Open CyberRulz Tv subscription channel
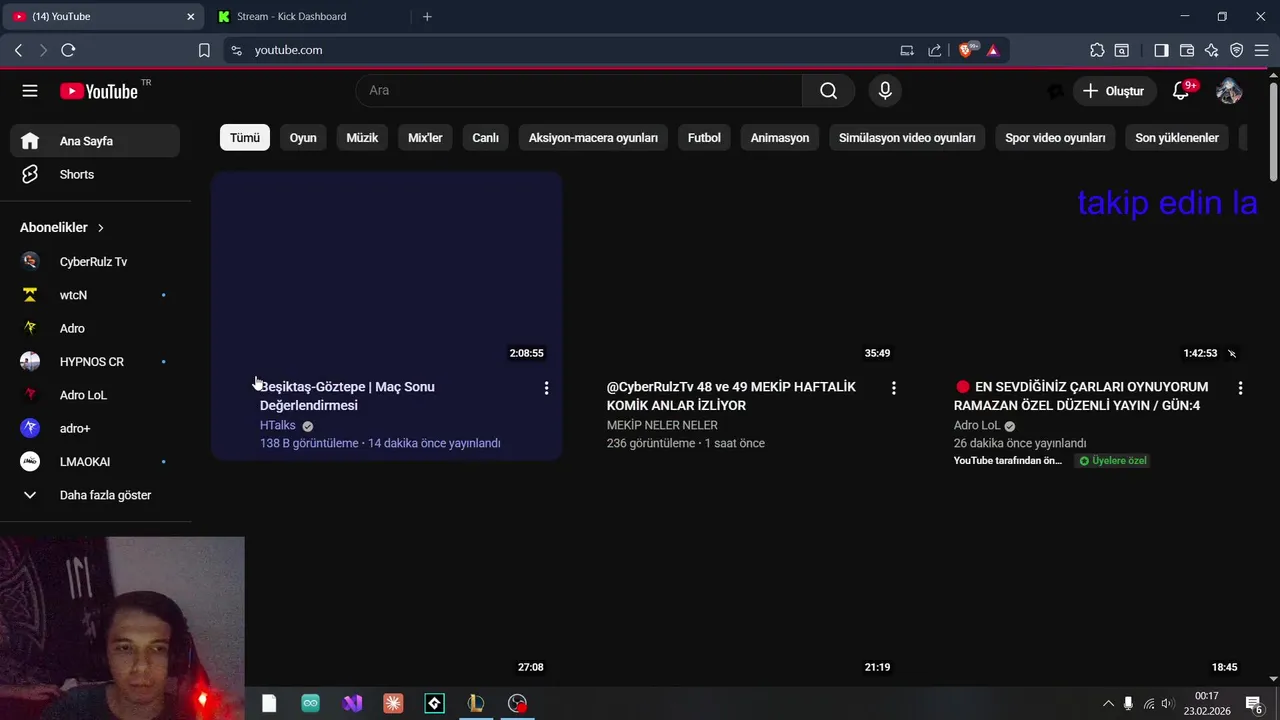This screenshot has height=720, width=1280. click(95, 262)
